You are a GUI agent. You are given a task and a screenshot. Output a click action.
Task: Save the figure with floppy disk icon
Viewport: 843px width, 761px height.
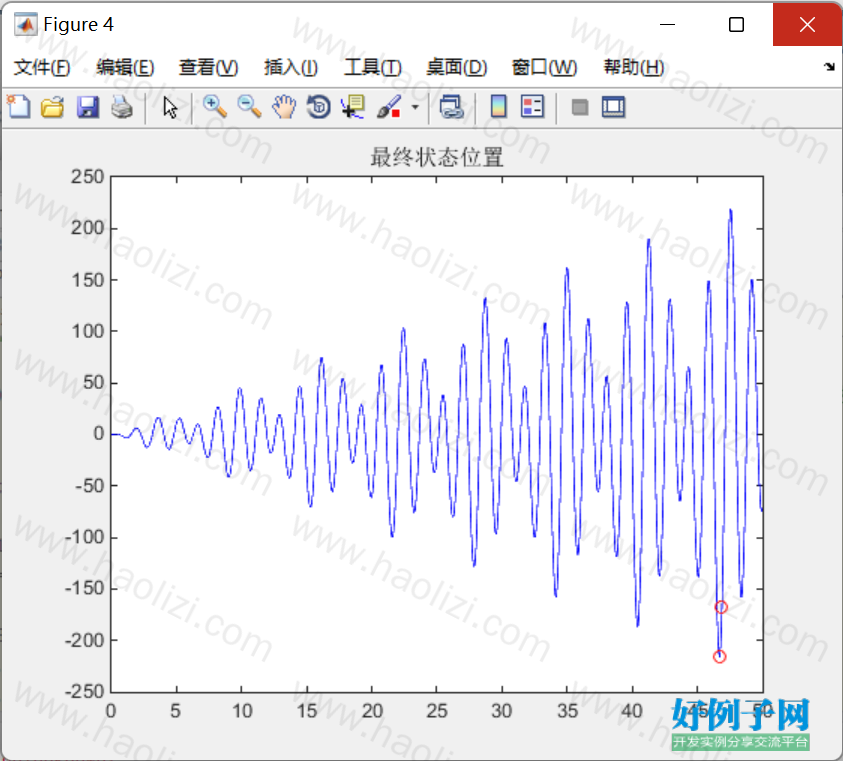88,107
